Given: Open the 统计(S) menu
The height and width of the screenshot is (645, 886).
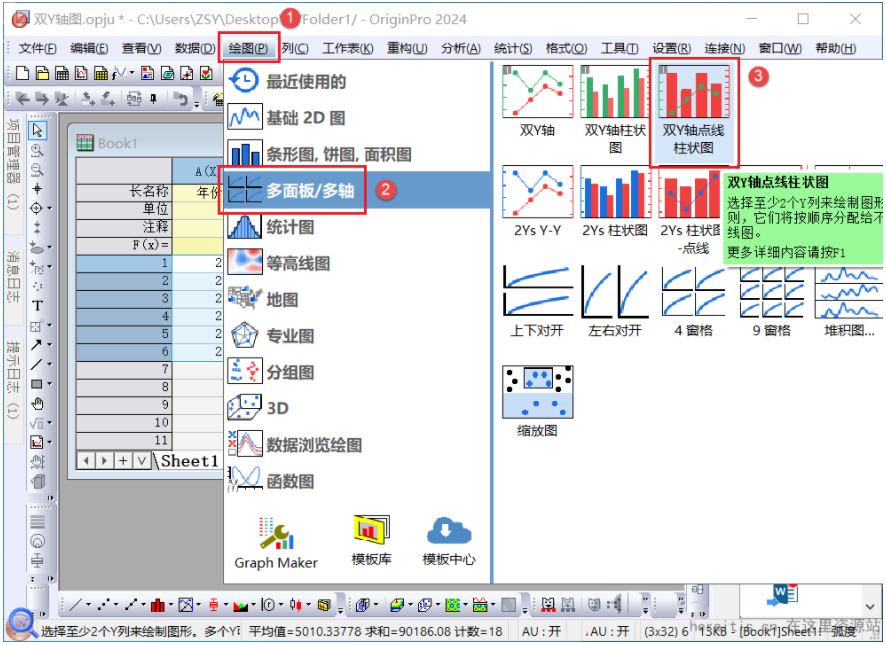Looking at the screenshot, I should point(513,49).
